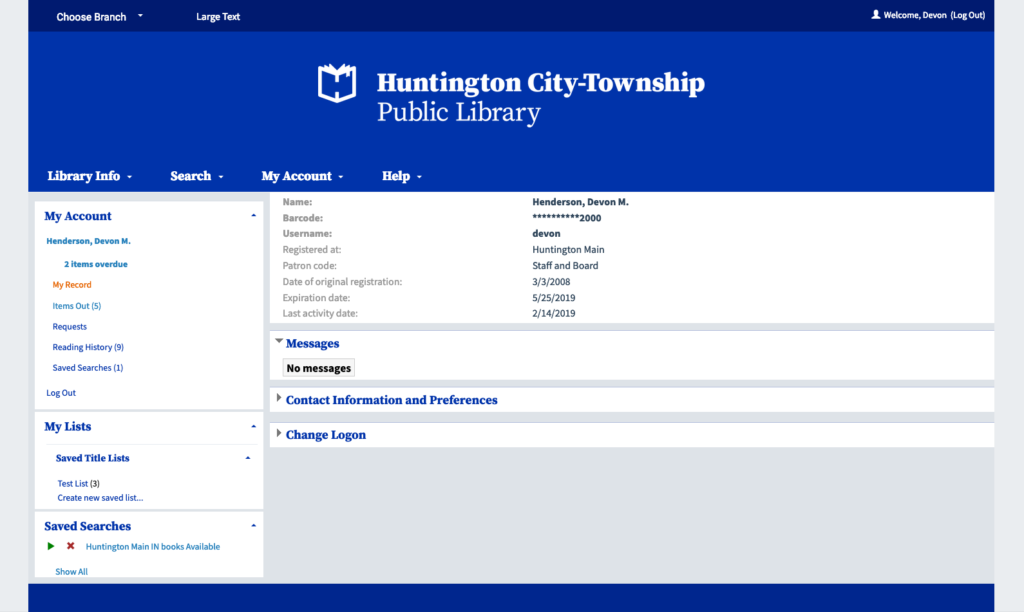Open the Help menu
The image size is (1024, 612).
pos(402,176)
